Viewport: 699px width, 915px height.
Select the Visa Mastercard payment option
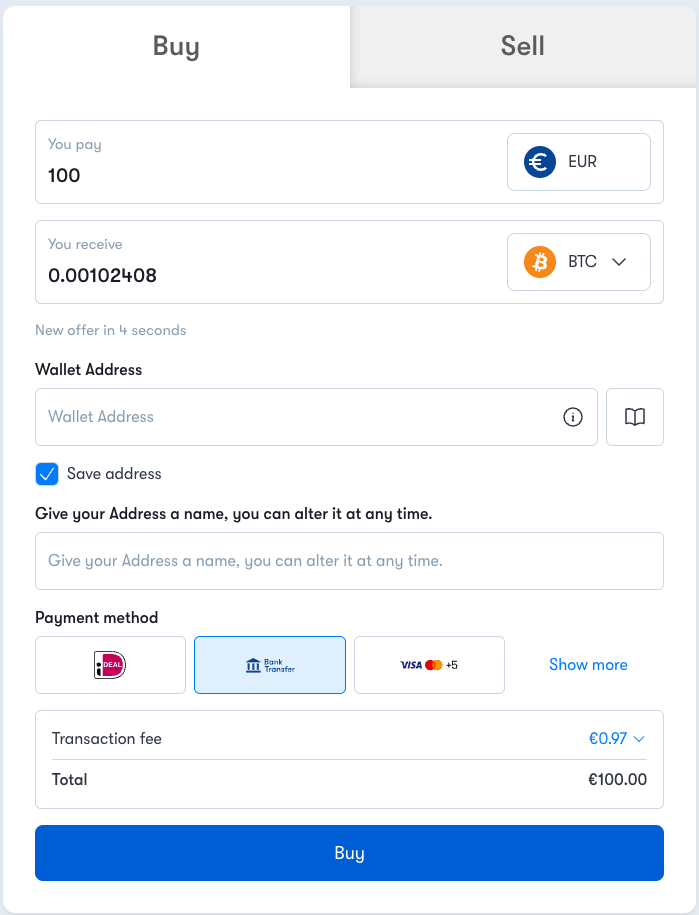(x=429, y=665)
